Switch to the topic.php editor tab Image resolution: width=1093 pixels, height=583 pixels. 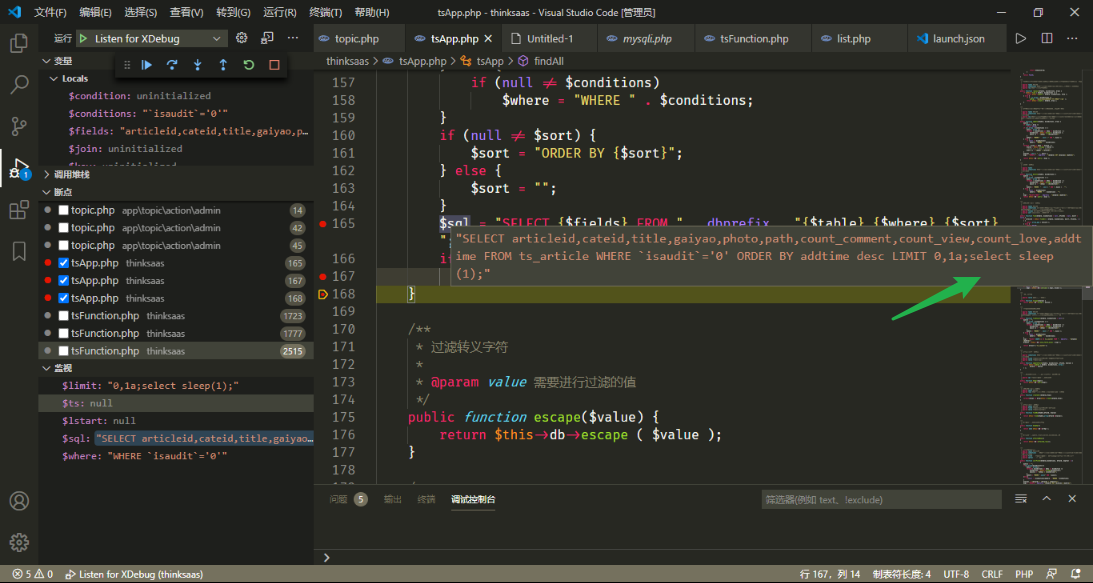pos(359,38)
